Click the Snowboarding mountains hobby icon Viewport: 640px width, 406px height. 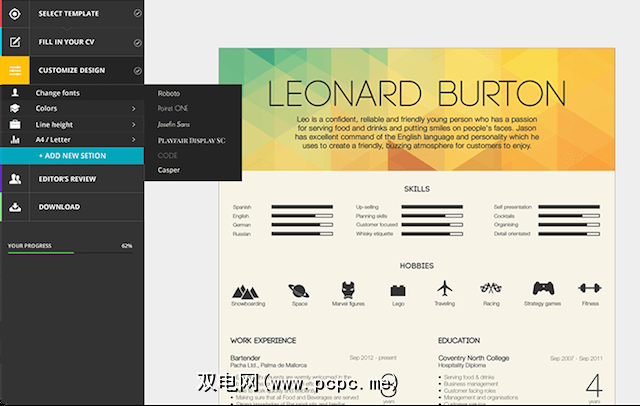245,292
